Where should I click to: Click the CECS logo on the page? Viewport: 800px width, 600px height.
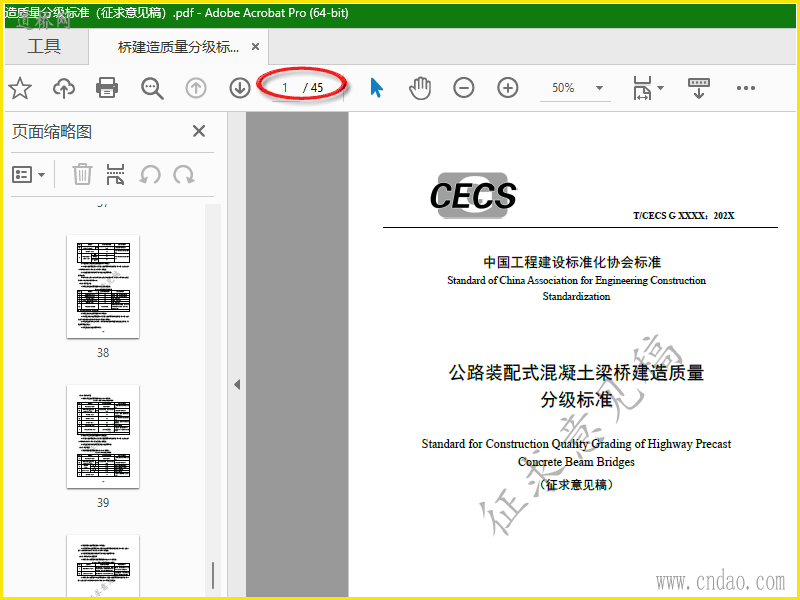tap(473, 196)
